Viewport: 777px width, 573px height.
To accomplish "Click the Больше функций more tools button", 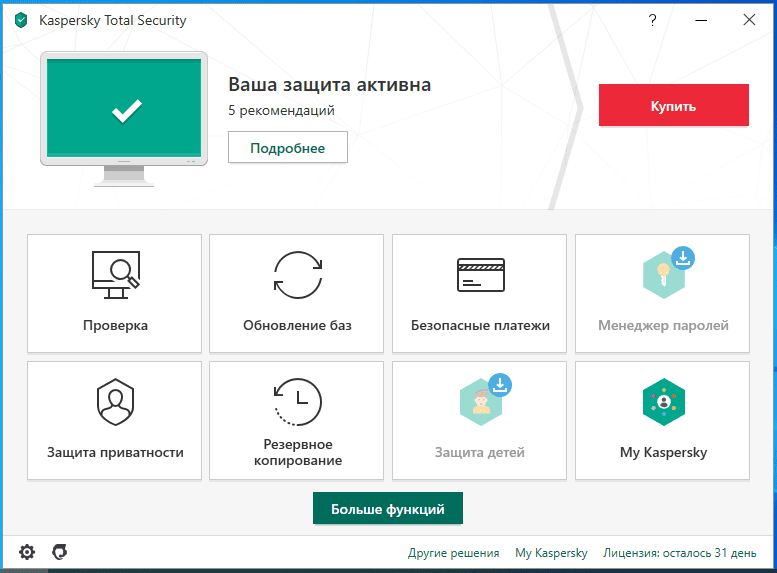I will click(x=388, y=508).
